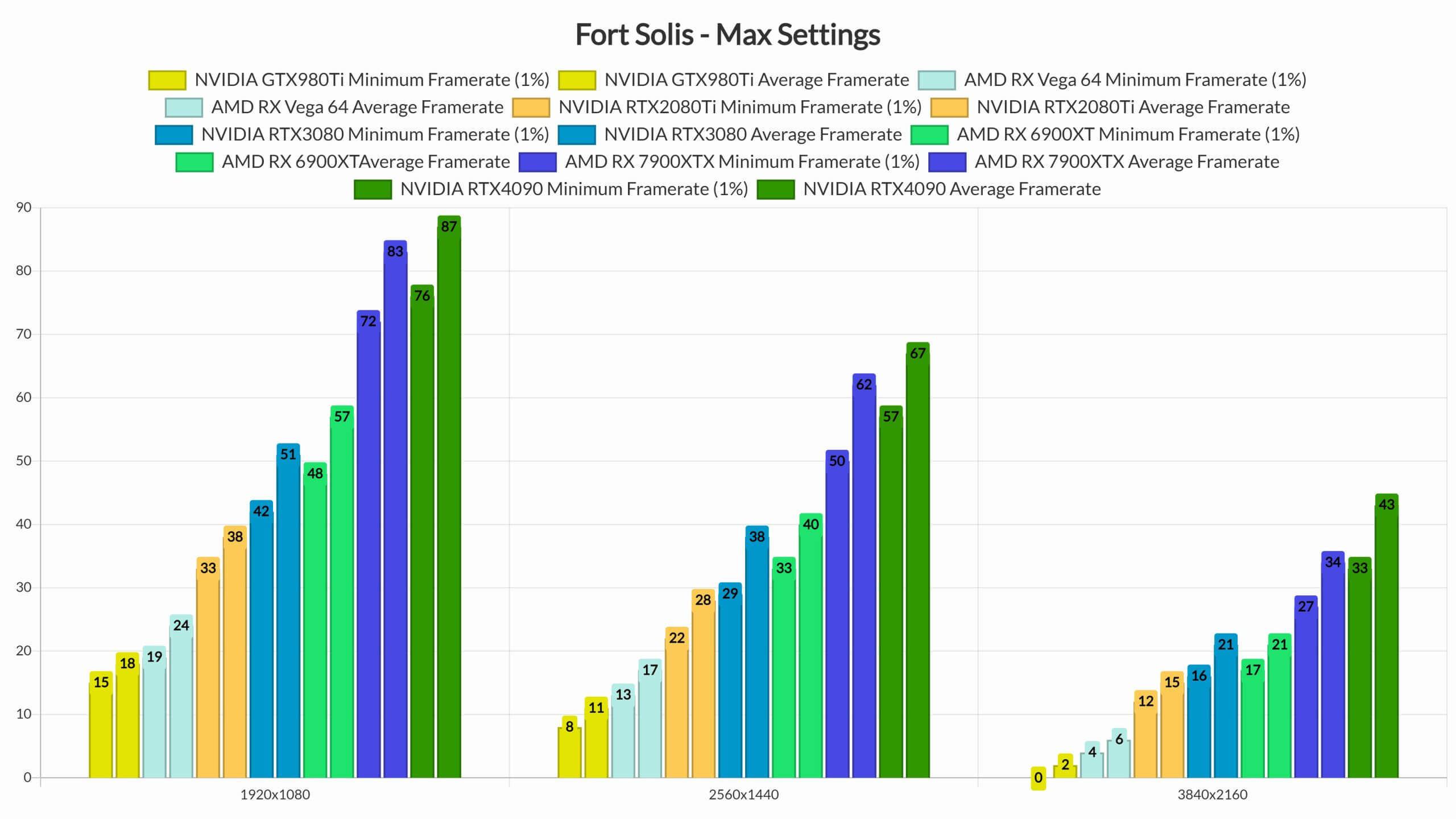Click the 3840x2160 axis label
The height and width of the screenshot is (819, 1456).
pos(1212,795)
